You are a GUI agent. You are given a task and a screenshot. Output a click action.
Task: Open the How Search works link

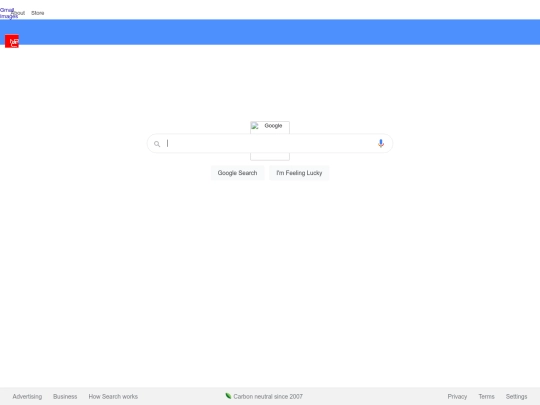tap(113, 396)
